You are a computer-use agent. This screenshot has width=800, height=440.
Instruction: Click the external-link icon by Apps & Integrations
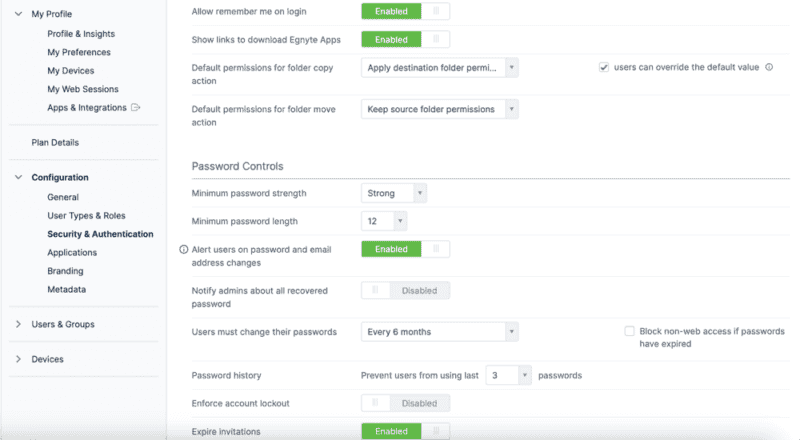pyautogui.click(x=136, y=107)
